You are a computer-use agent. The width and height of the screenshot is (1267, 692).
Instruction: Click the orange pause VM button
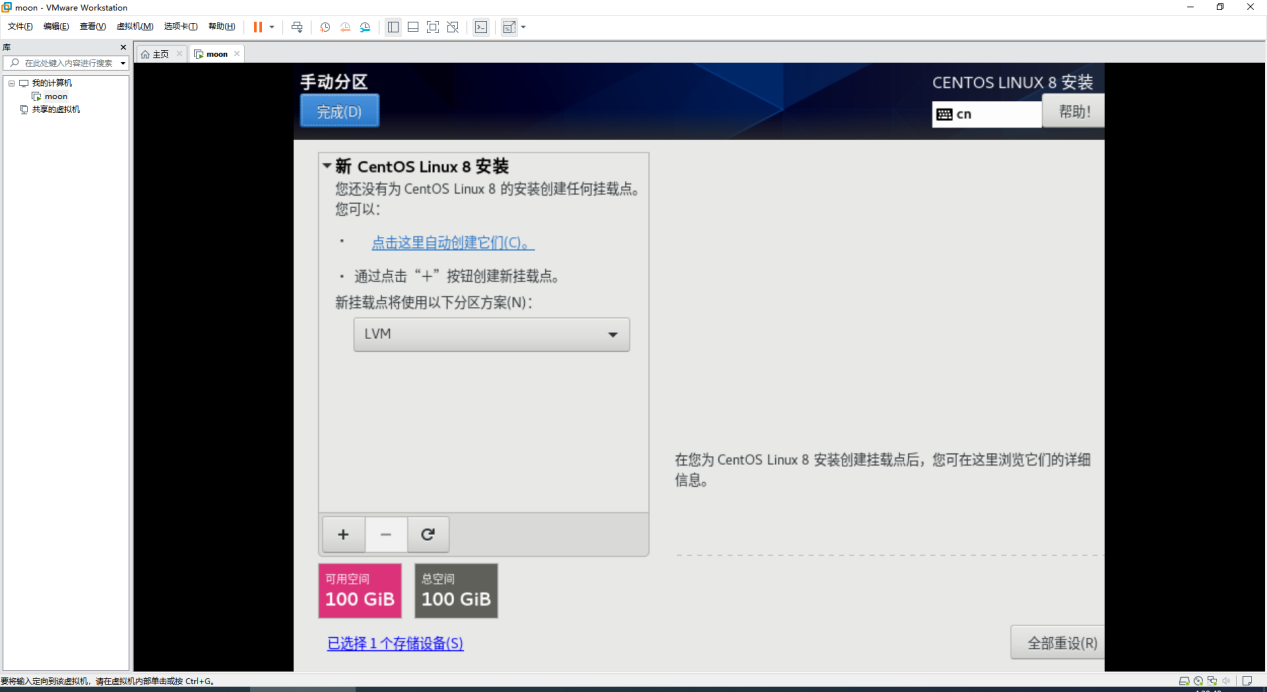pos(258,27)
